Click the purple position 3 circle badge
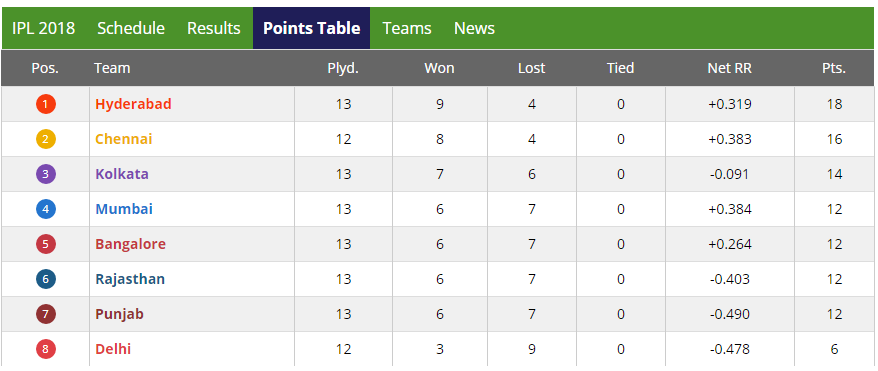The height and width of the screenshot is (371, 878). [45, 174]
